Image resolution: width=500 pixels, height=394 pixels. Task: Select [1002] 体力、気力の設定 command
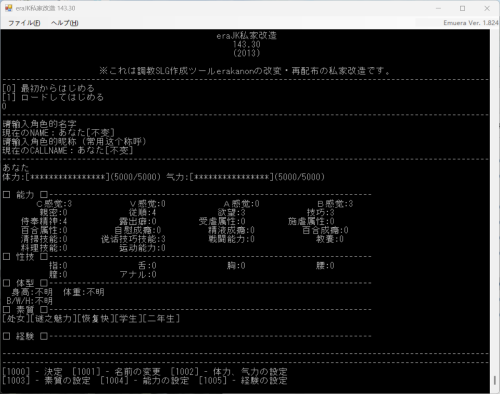click(x=229, y=372)
